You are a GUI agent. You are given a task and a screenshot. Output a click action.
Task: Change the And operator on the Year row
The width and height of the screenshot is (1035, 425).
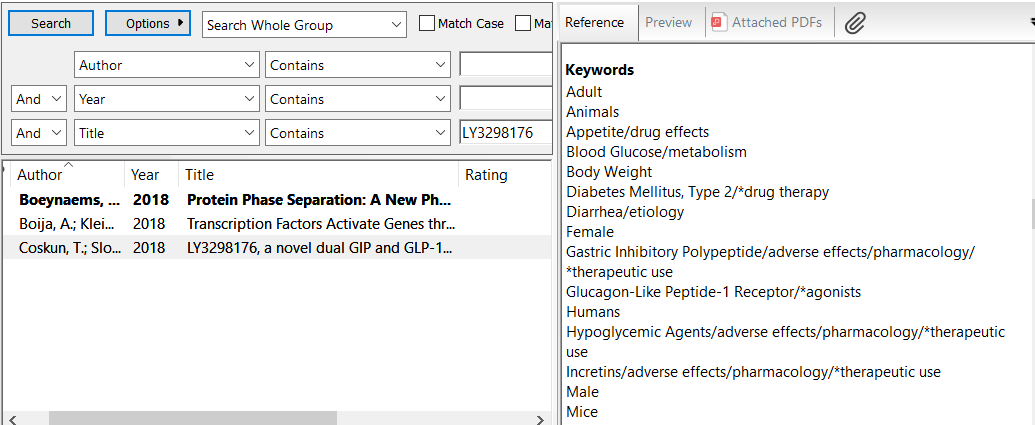39,99
